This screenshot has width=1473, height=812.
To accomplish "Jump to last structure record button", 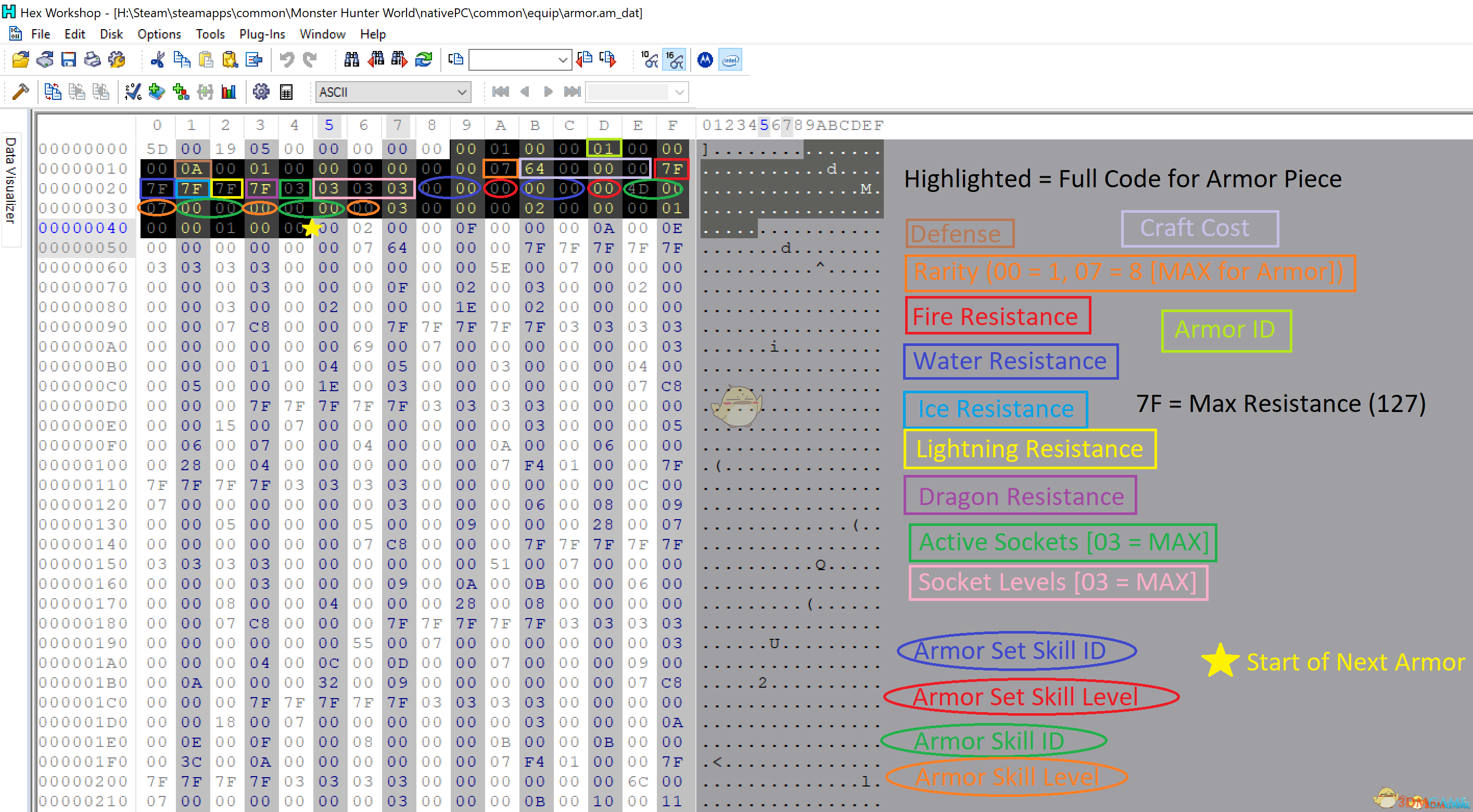I will 573,92.
